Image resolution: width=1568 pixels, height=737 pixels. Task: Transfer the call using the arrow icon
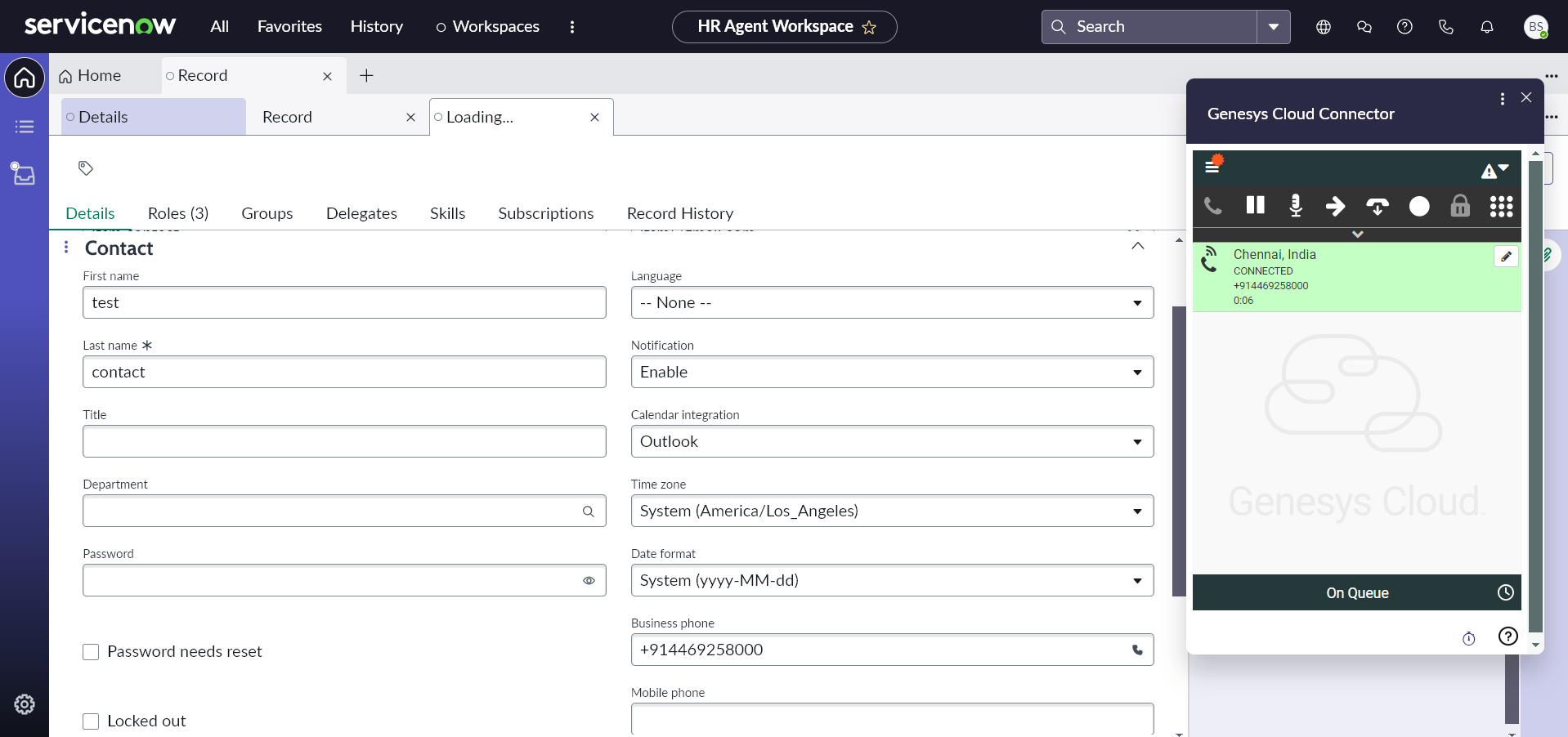(x=1336, y=206)
